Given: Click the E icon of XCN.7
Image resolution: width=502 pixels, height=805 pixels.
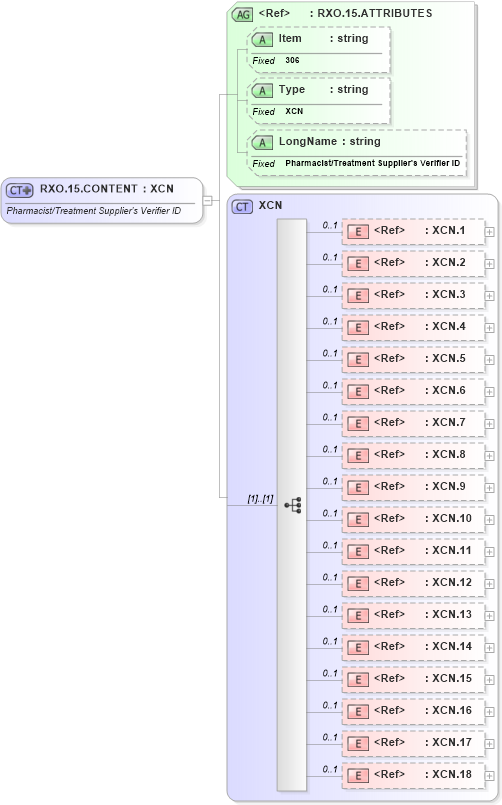Looking at the screenshot, I should 358,424.
